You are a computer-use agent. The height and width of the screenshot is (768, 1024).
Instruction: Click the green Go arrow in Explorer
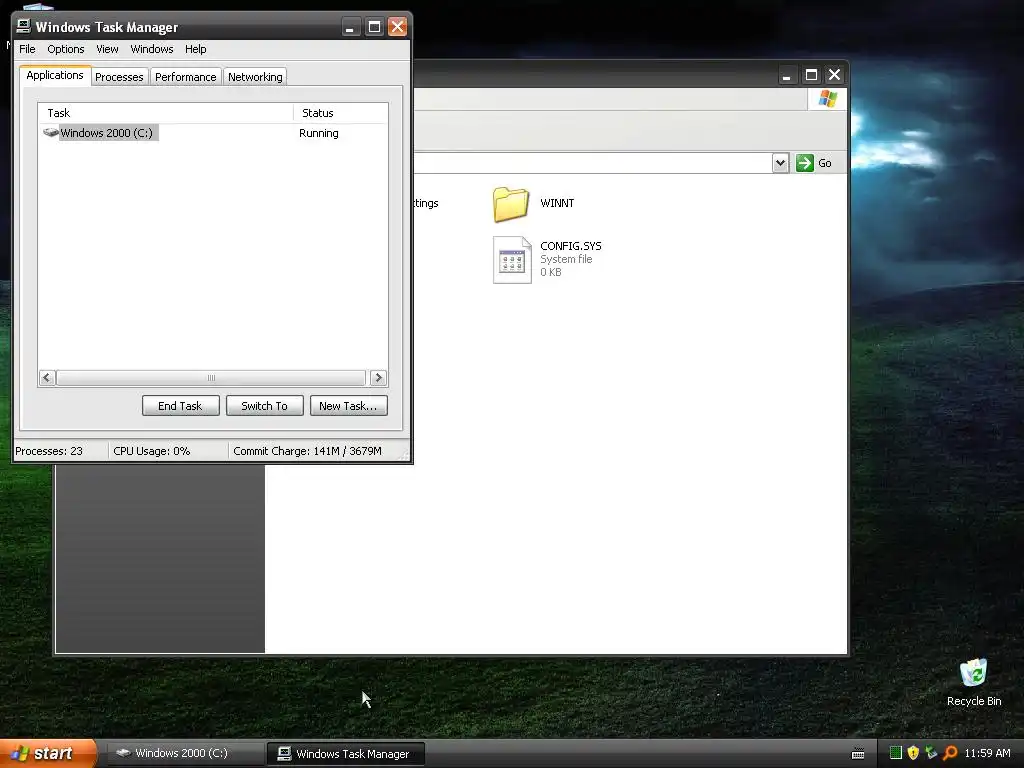pos(805,163)
